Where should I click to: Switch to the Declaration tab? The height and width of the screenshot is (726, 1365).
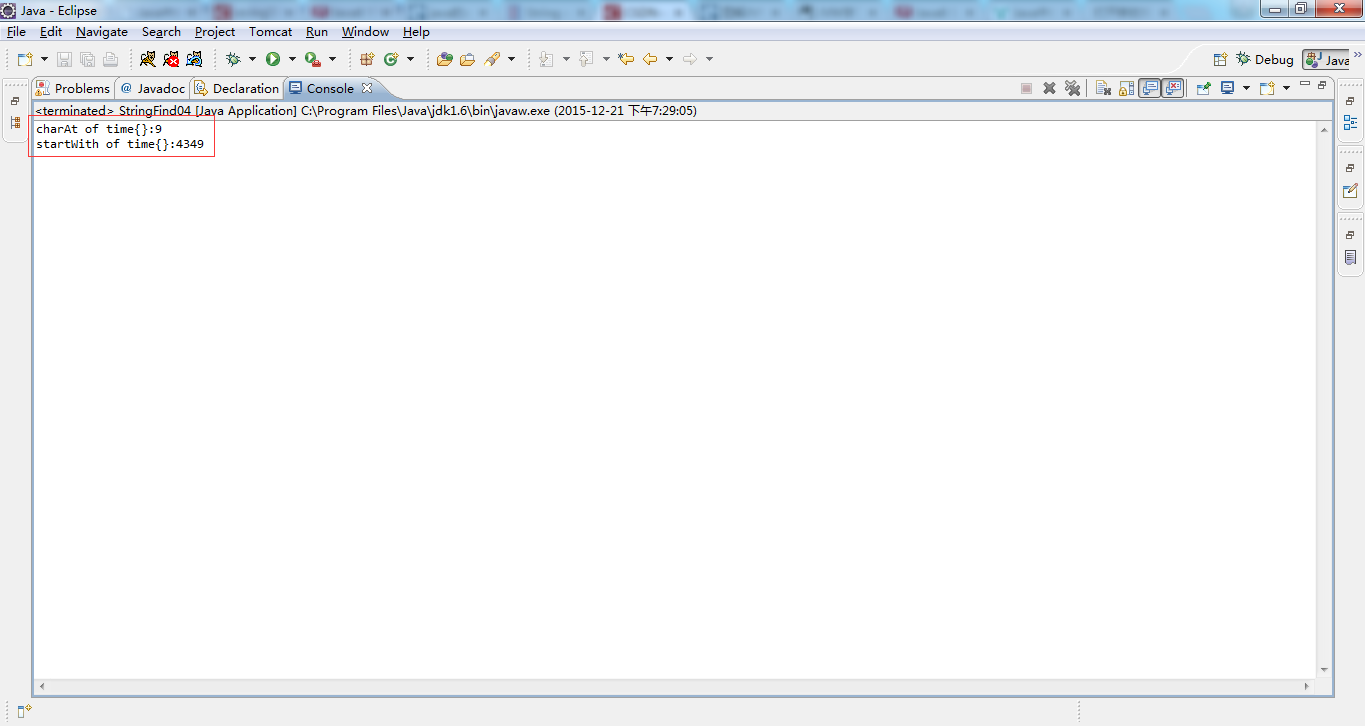coord(237,88)
